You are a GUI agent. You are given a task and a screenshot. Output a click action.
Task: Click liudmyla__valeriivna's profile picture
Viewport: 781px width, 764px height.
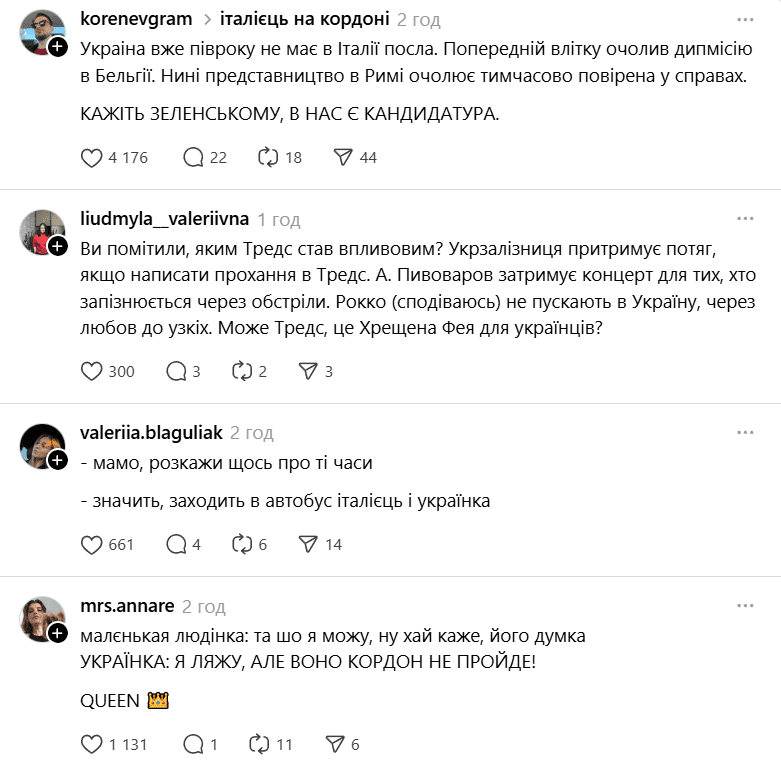tap(42, 232)
